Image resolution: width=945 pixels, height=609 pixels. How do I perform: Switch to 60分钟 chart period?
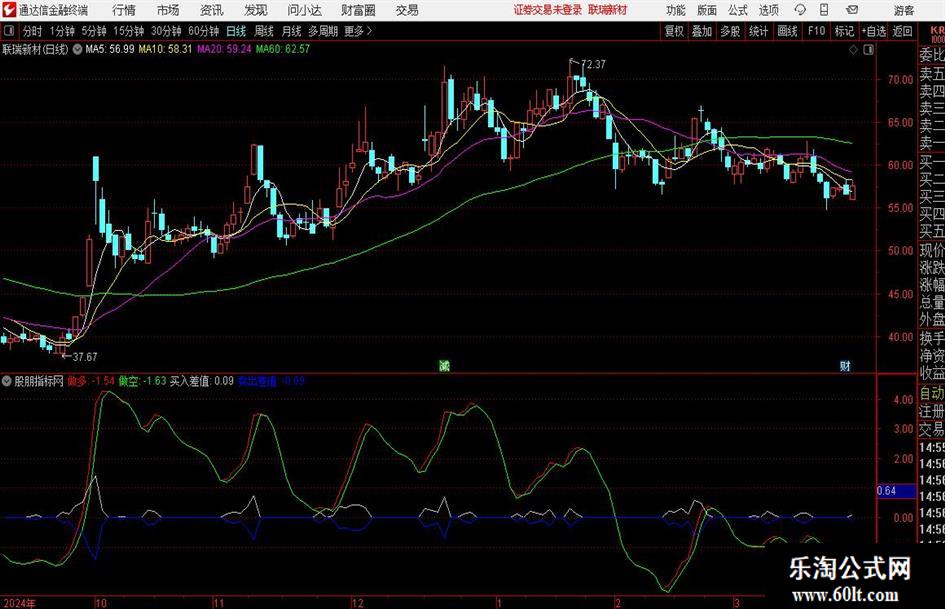(x=203, y=31)
